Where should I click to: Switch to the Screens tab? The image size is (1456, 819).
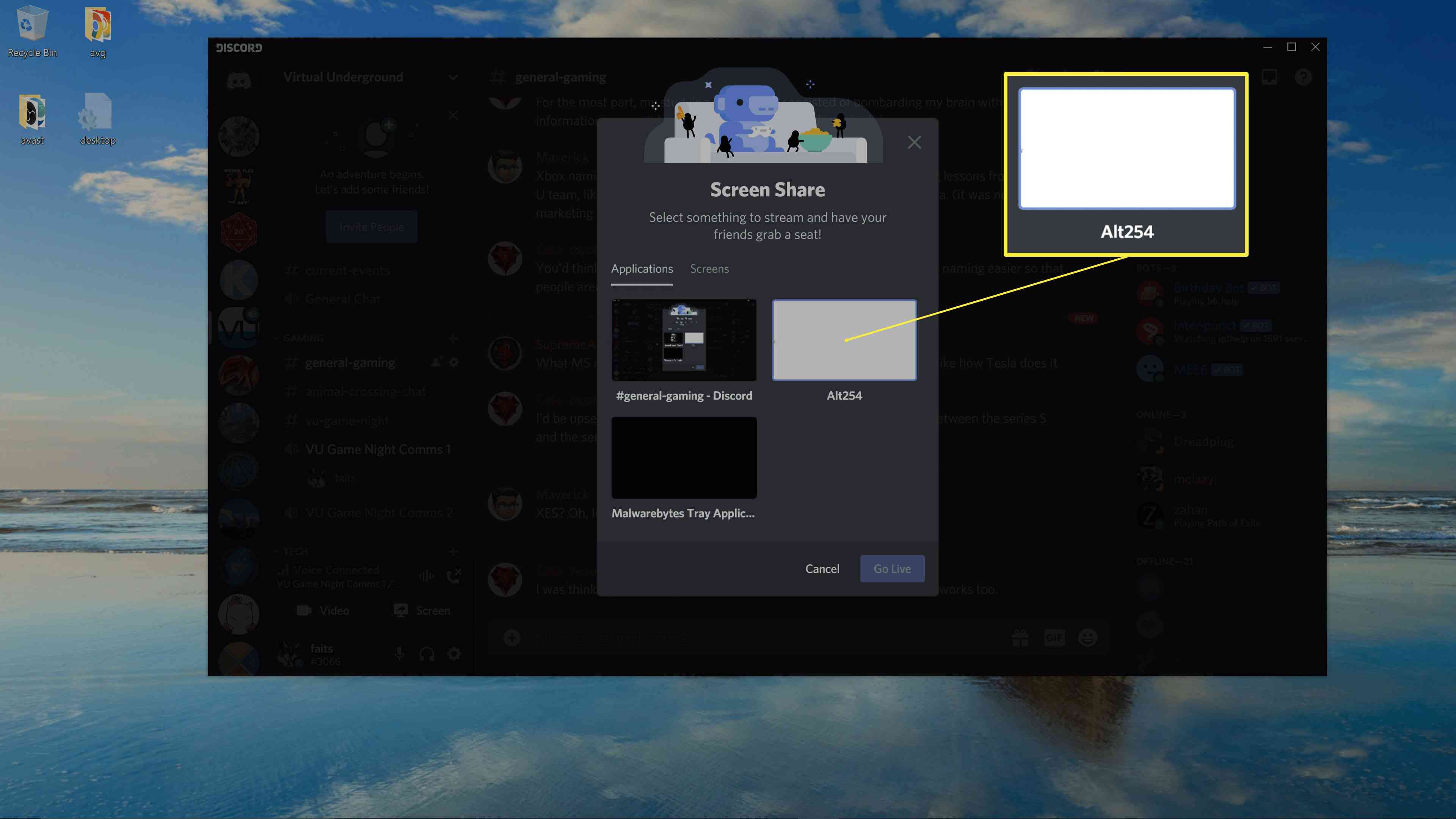point(709,269)
